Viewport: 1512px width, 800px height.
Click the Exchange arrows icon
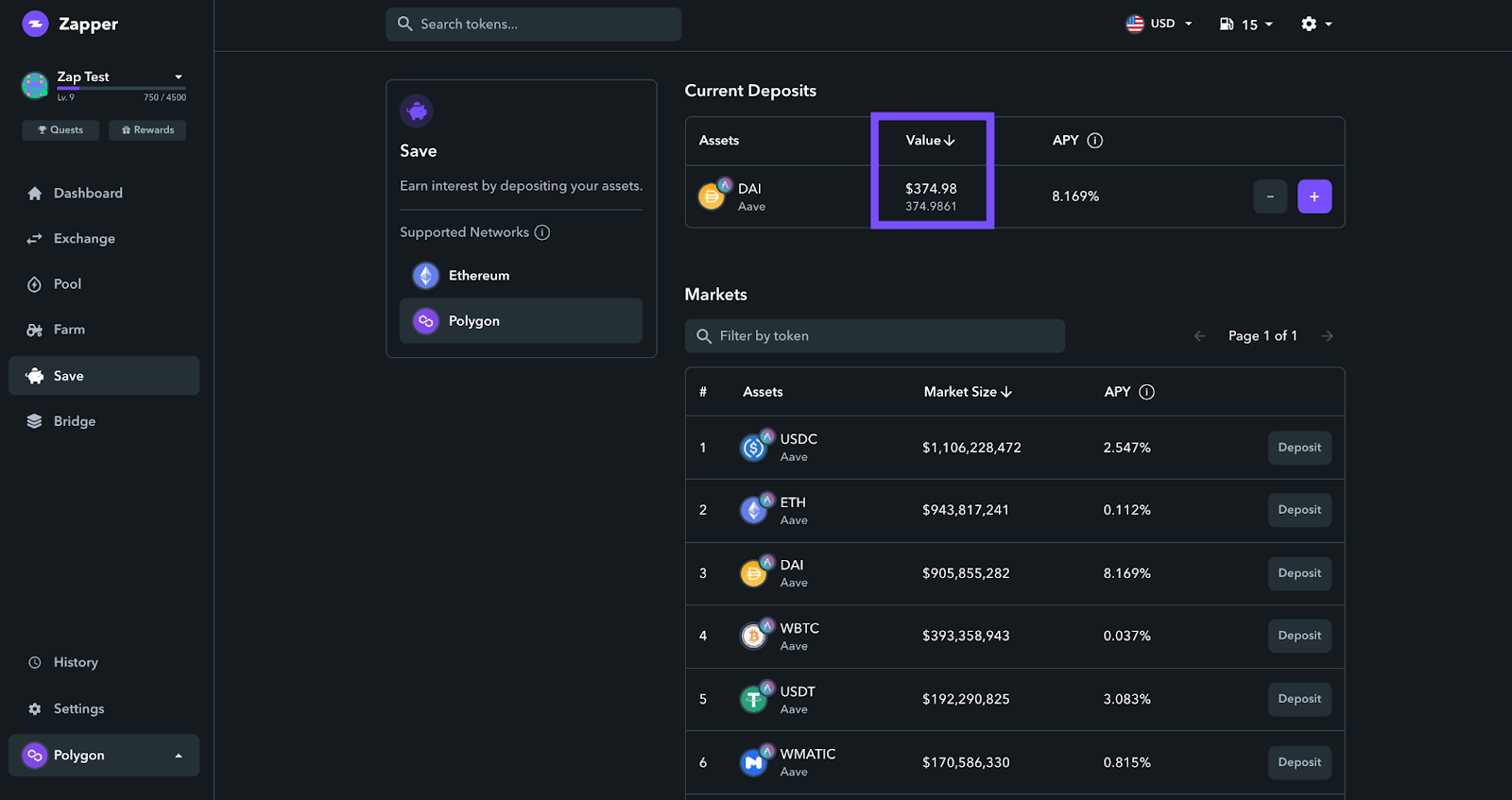pos(35,239)
